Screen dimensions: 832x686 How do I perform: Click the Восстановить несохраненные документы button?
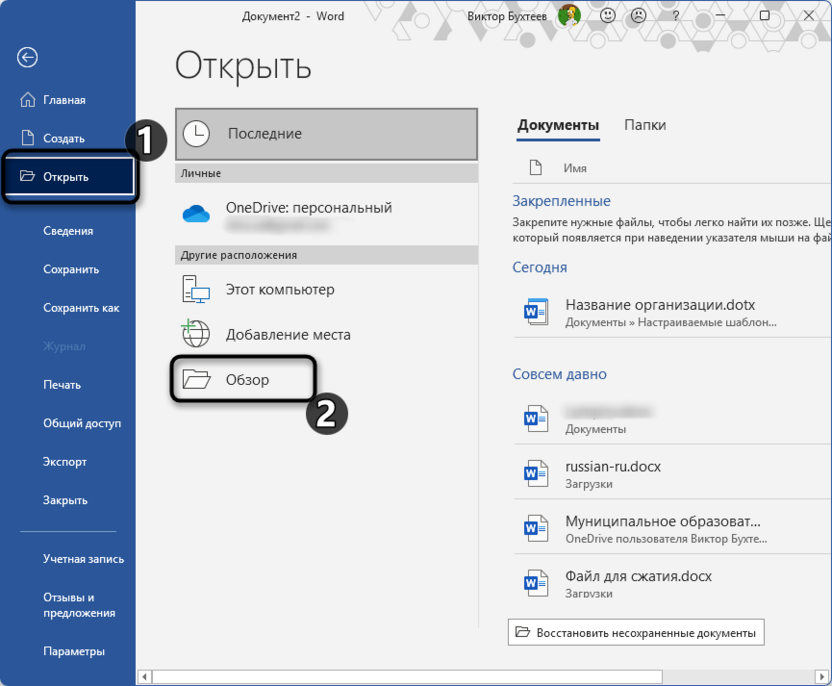click(635, 632)
